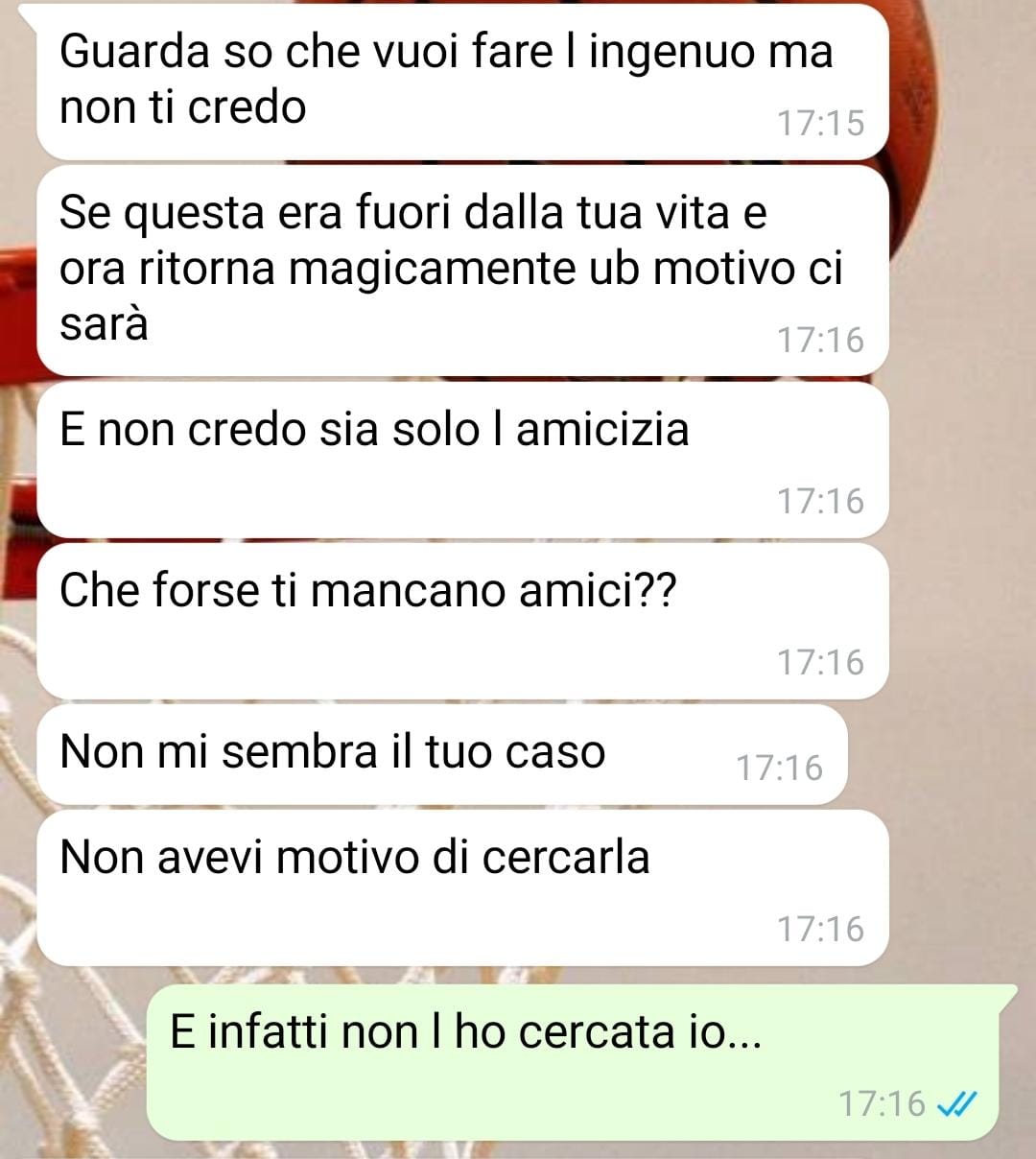
Task: Tap the "Non avevi motivo di cercarla" bubble
Action: tap(462, 887)
